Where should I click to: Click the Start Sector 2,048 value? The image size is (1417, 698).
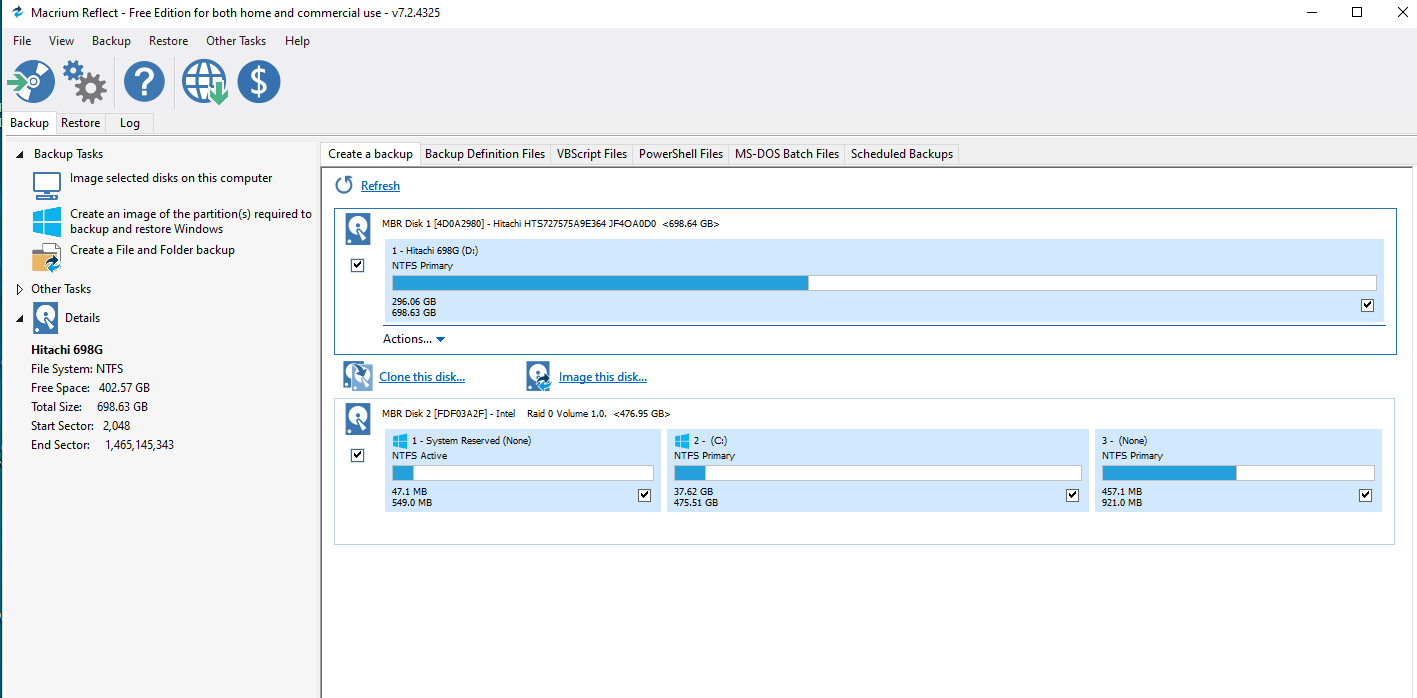pyautogui.click(x=118, y=426)
